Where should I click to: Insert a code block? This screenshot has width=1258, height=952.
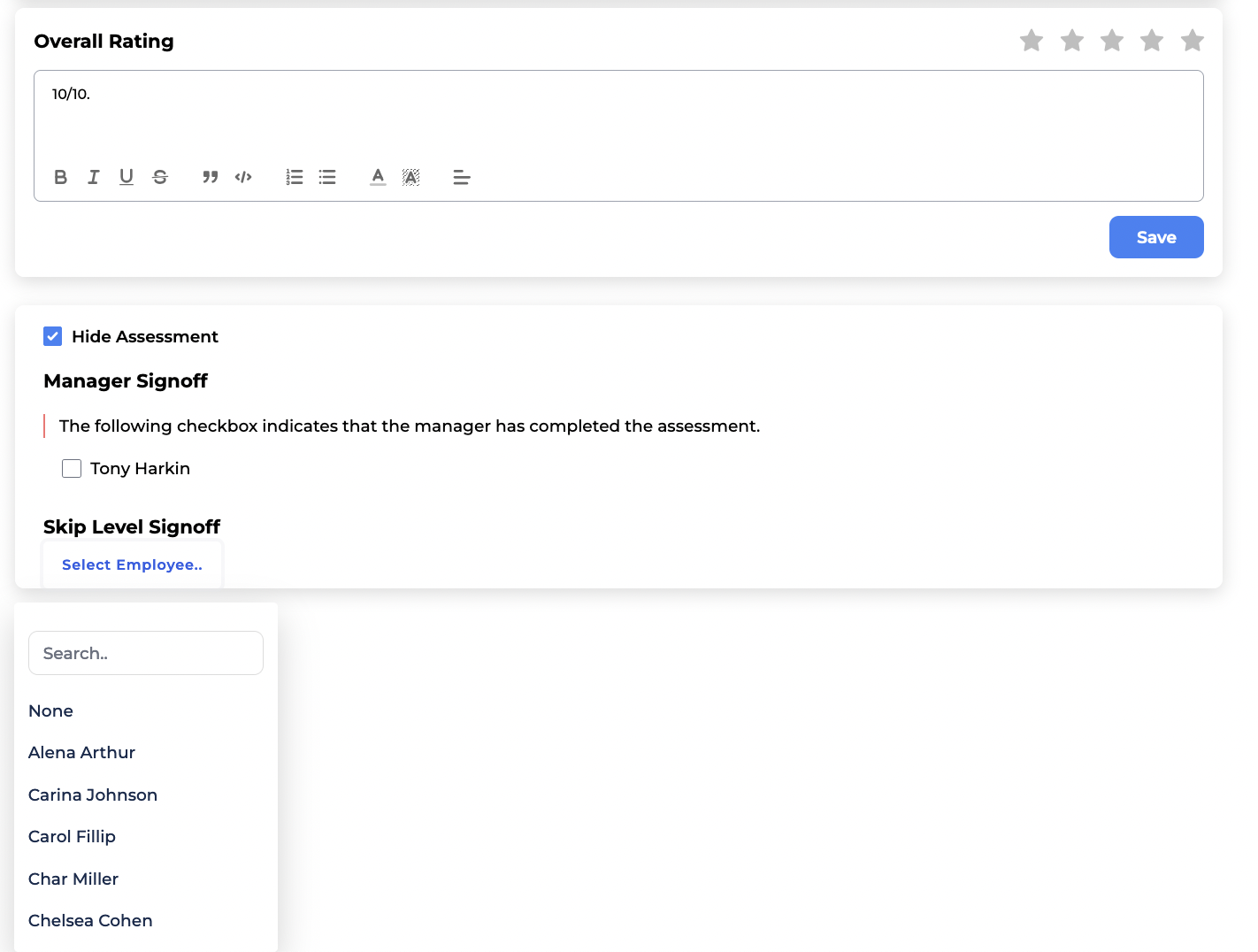(x=243, y=177)
